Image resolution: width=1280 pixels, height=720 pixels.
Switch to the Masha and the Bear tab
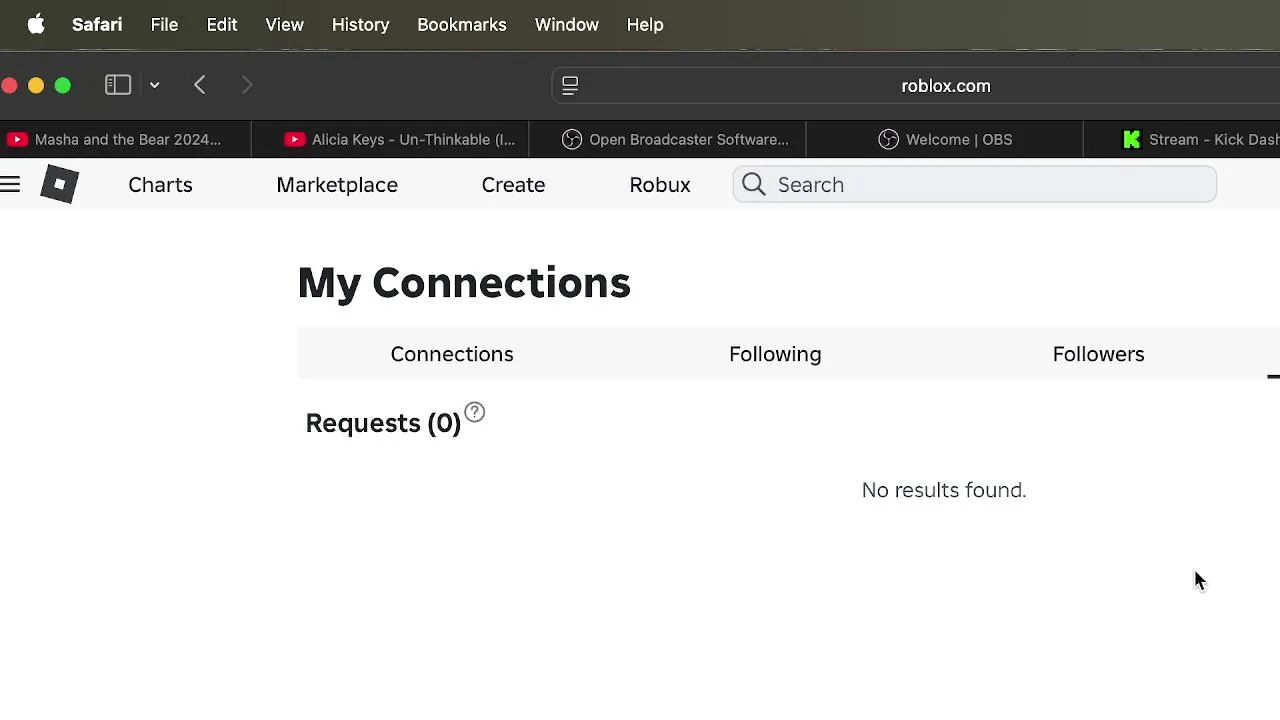tap(125, 139)
